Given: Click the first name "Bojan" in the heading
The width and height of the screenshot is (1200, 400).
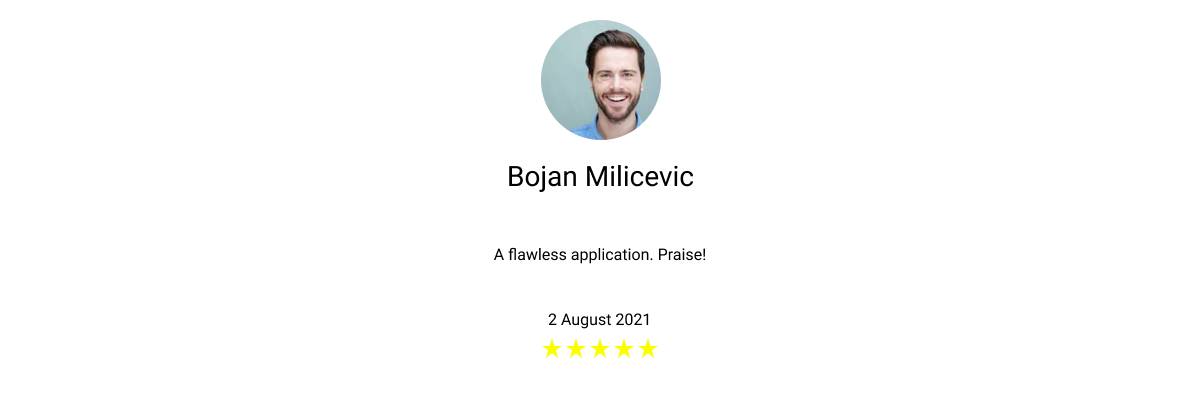Looking at the screenshot, I should (543, 177).
